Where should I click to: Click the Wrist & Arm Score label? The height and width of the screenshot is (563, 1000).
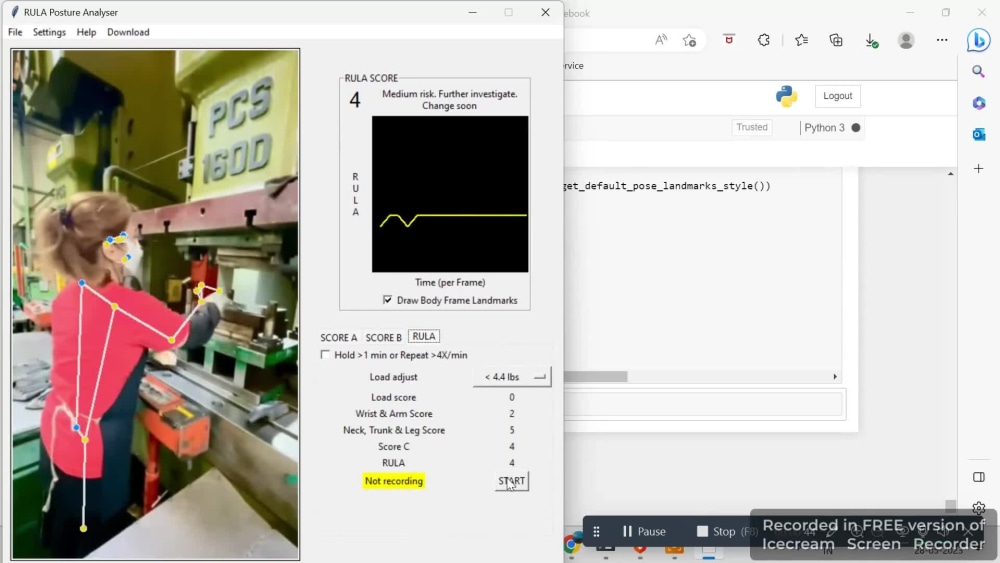click(x=393, y=413)
